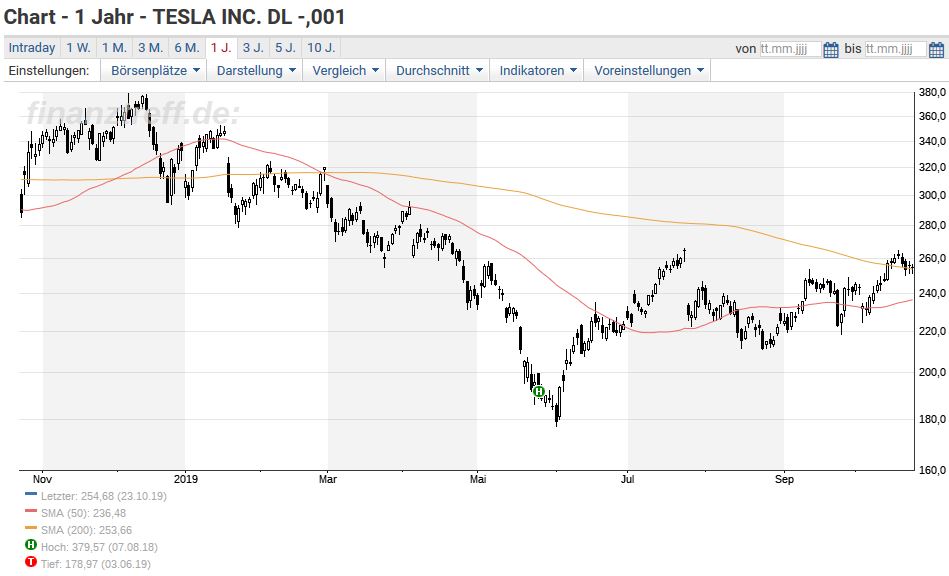Click the '260,0' price axis label

pos(932,258)
